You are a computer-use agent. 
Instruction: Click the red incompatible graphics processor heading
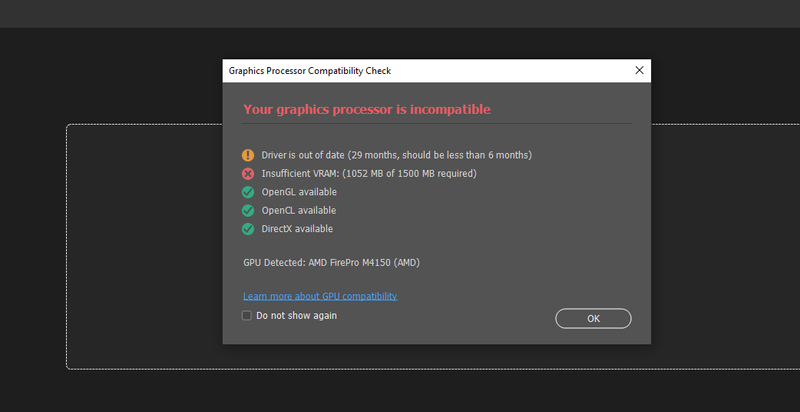tap(367, 109)
